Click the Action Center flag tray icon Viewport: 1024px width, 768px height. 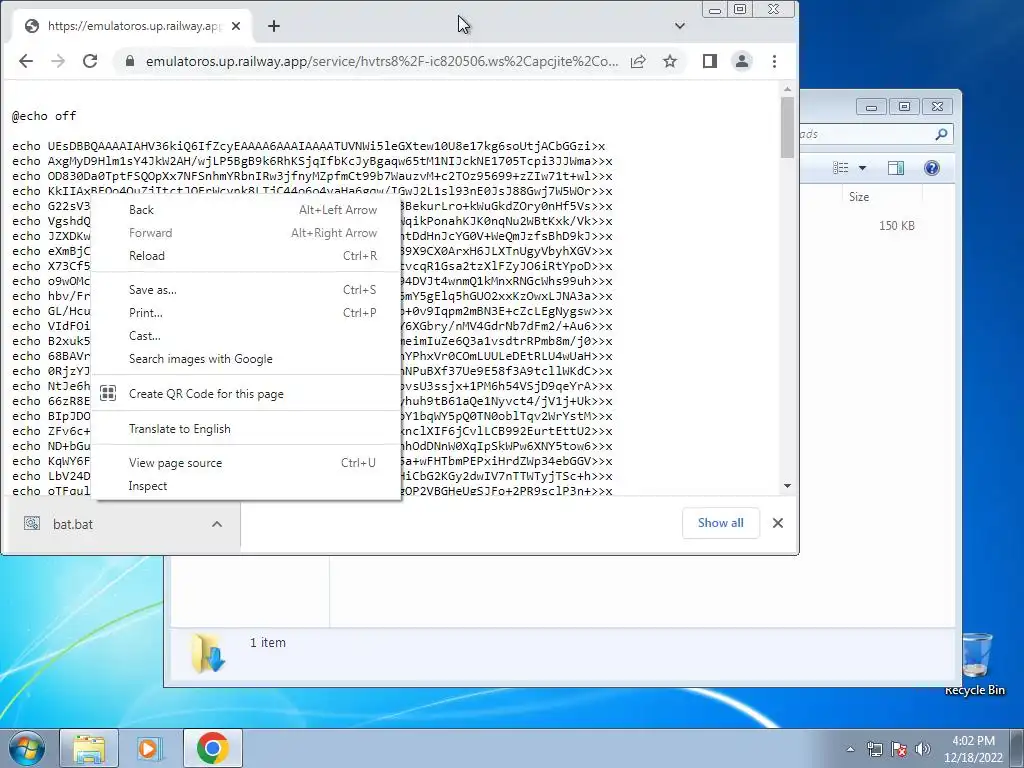(899, 749)
